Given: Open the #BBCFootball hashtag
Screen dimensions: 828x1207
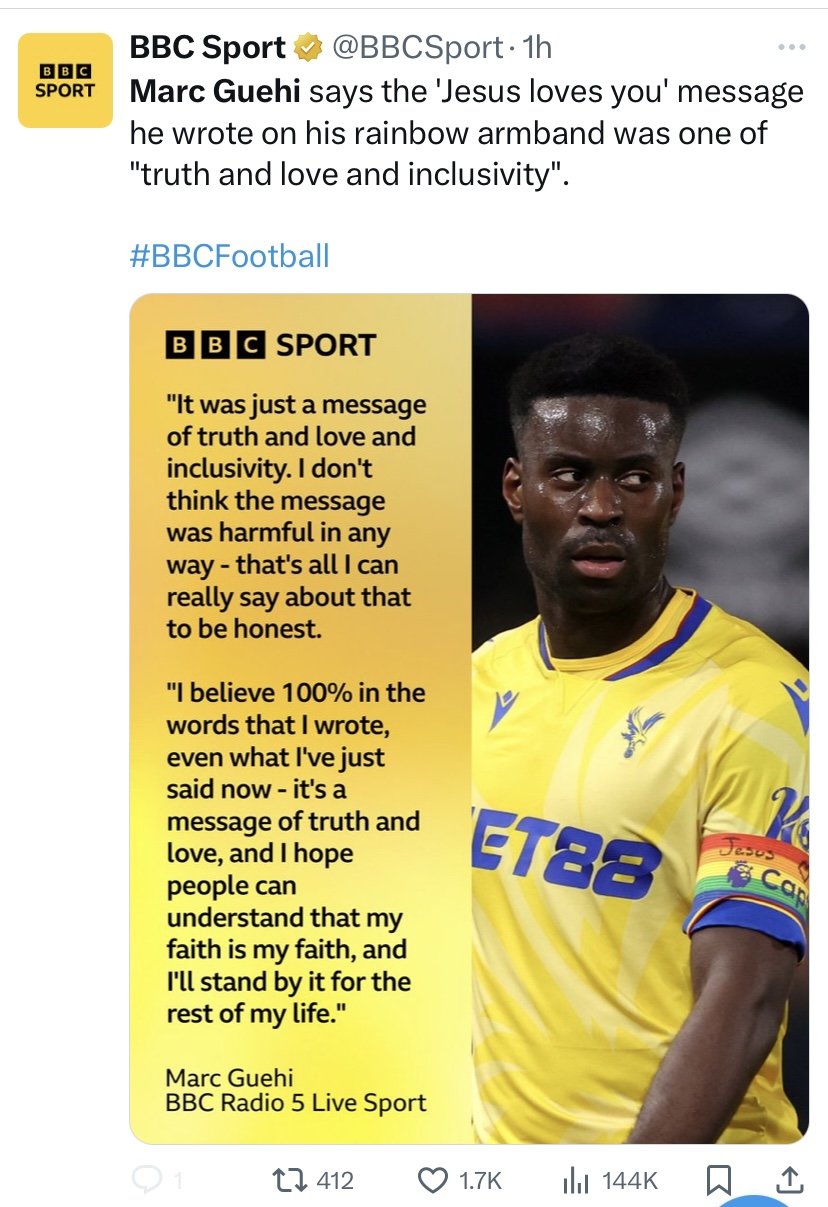Looking at the screenshot, I should point(230,256).
